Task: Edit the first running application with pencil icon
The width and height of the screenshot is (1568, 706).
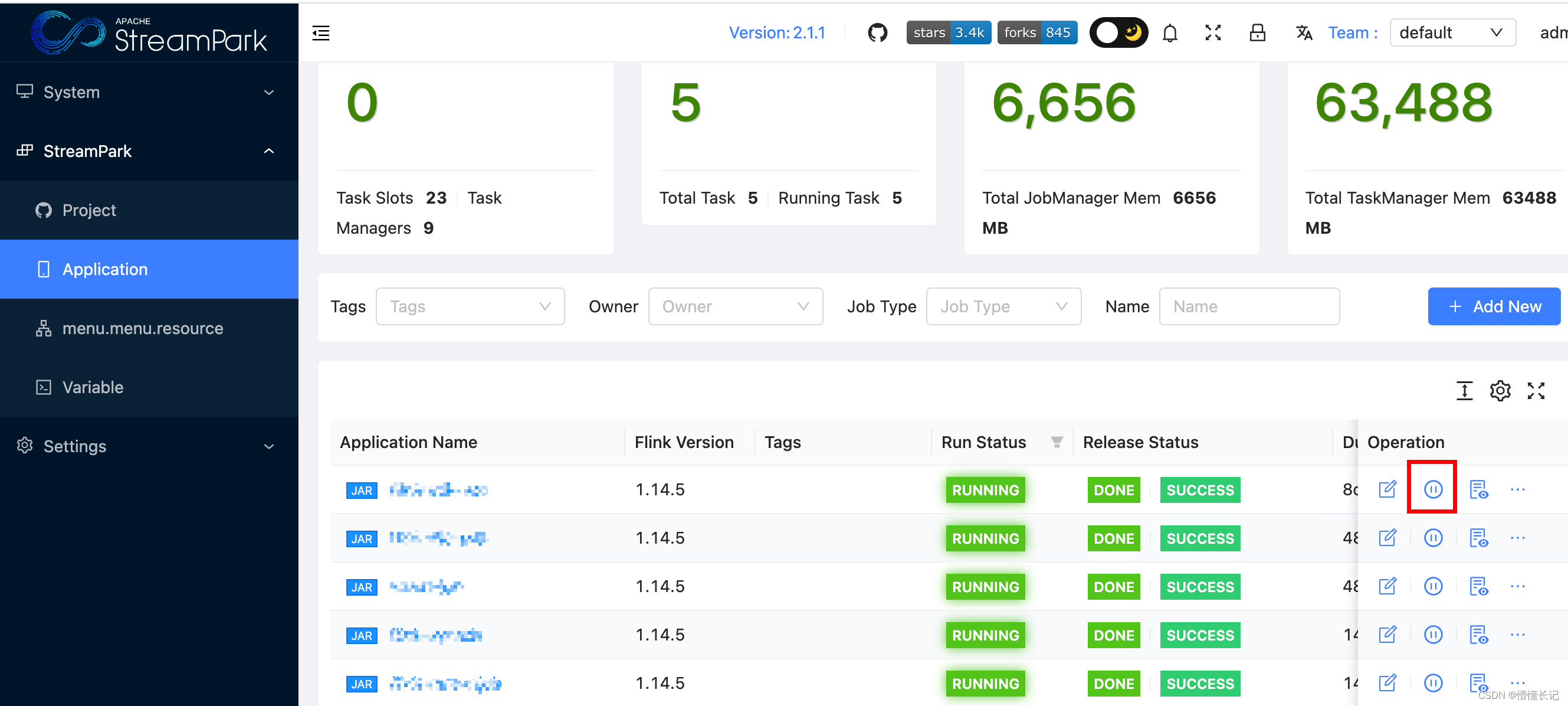Action: point(1388,489)
